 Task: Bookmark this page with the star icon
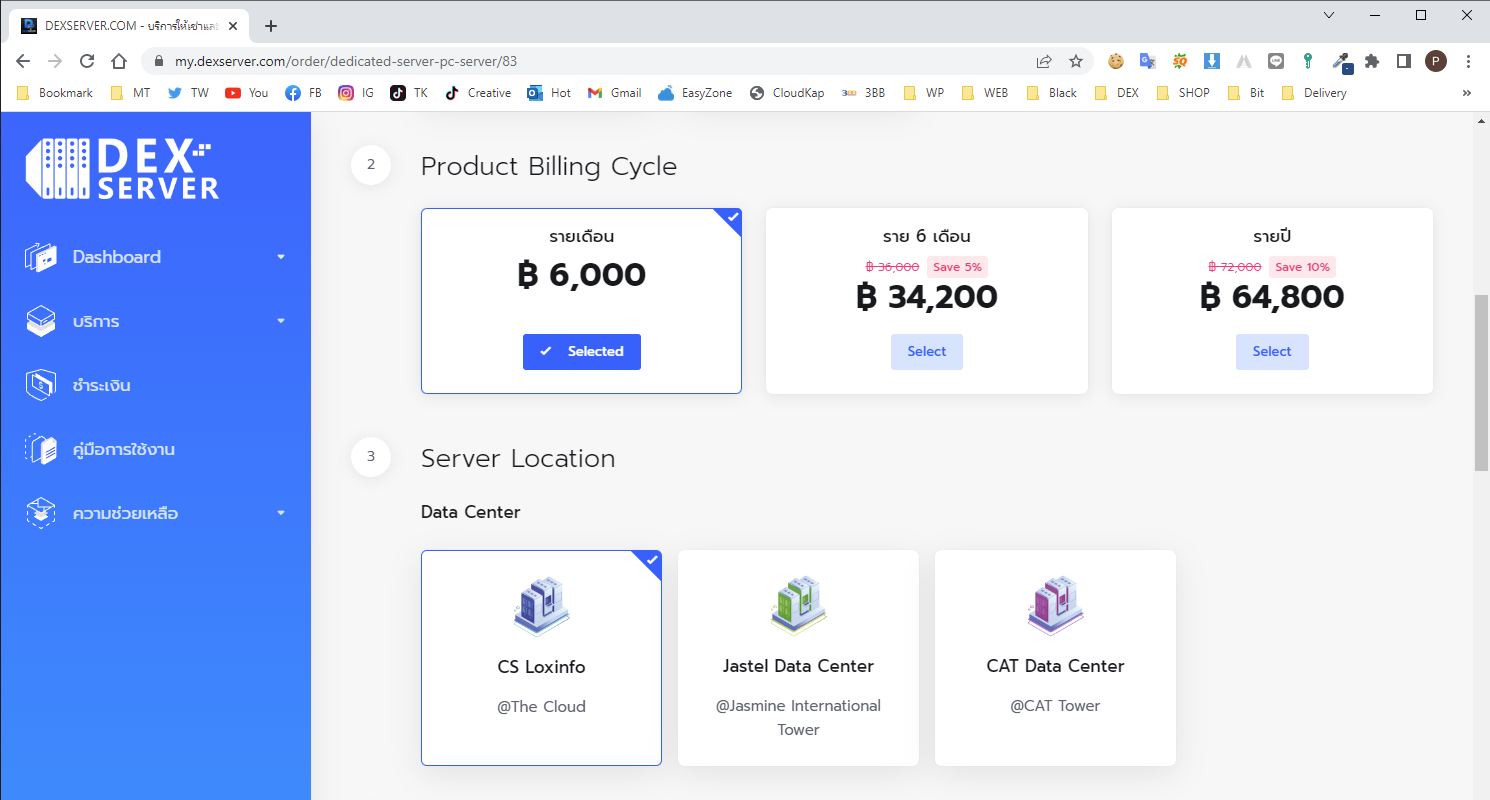pyautogui.click(x=1076, y=61)
